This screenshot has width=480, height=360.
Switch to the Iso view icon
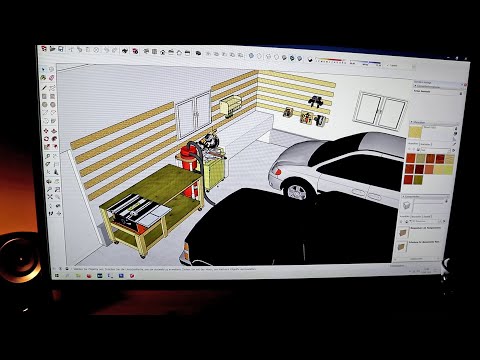pos(146,51)
